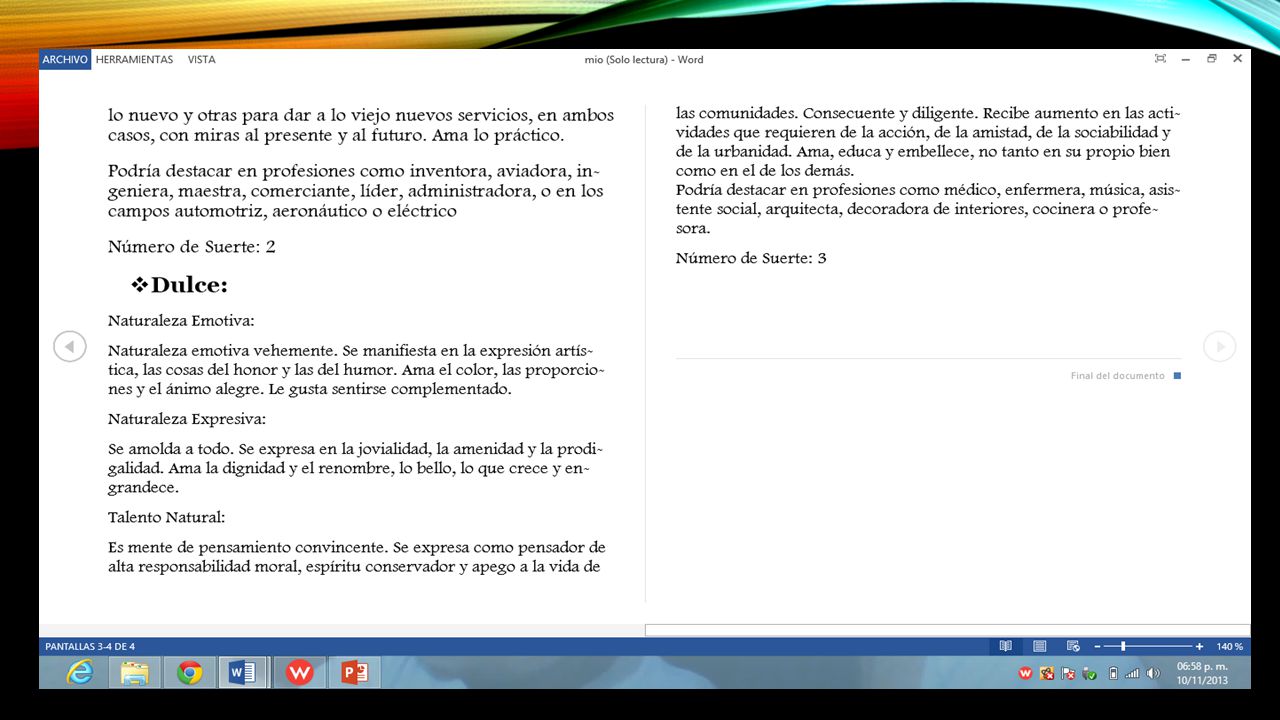1280x720 pixels.
Task: Select the Word taskbar button
Action: point(242,673)
